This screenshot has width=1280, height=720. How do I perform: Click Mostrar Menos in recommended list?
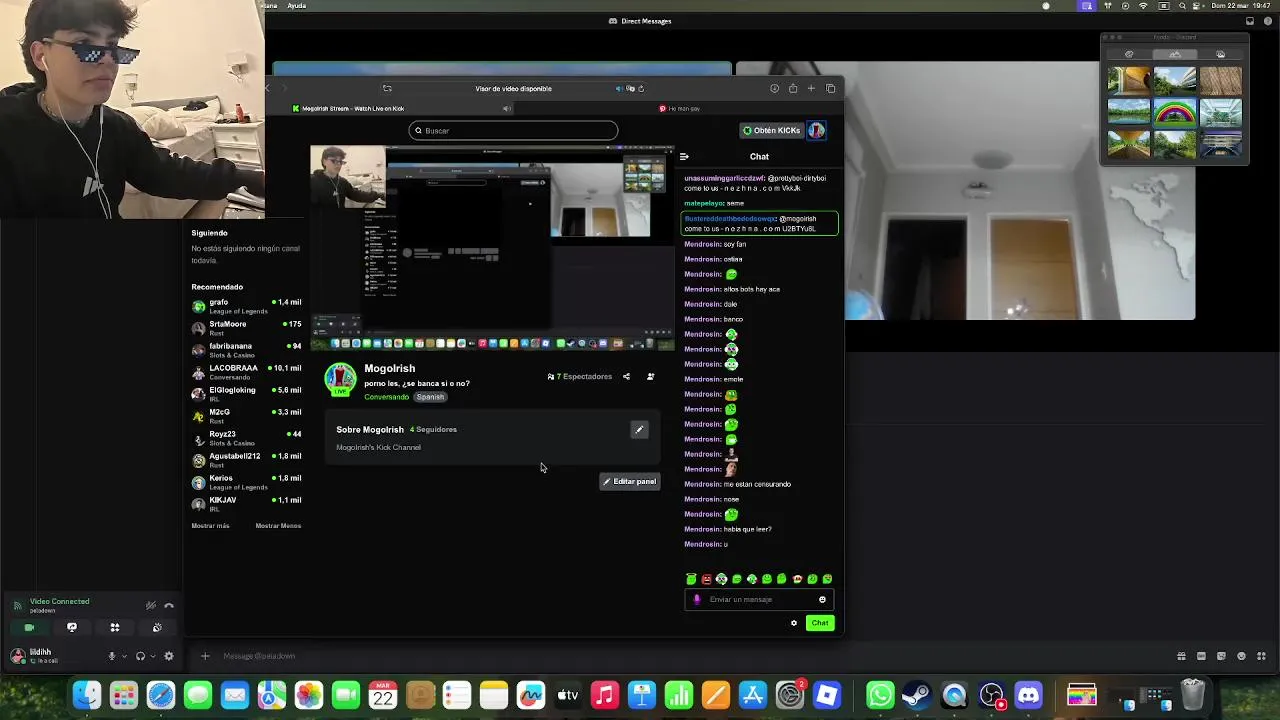[278, 526]
